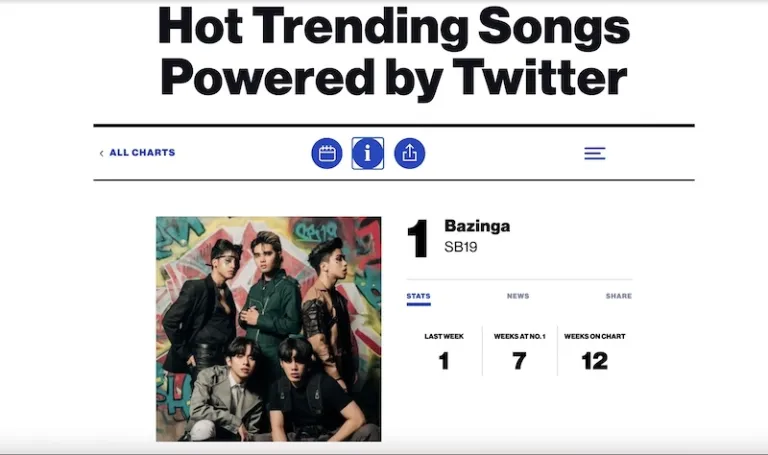Open the Share tab for Bazinga

pos(618,296)
